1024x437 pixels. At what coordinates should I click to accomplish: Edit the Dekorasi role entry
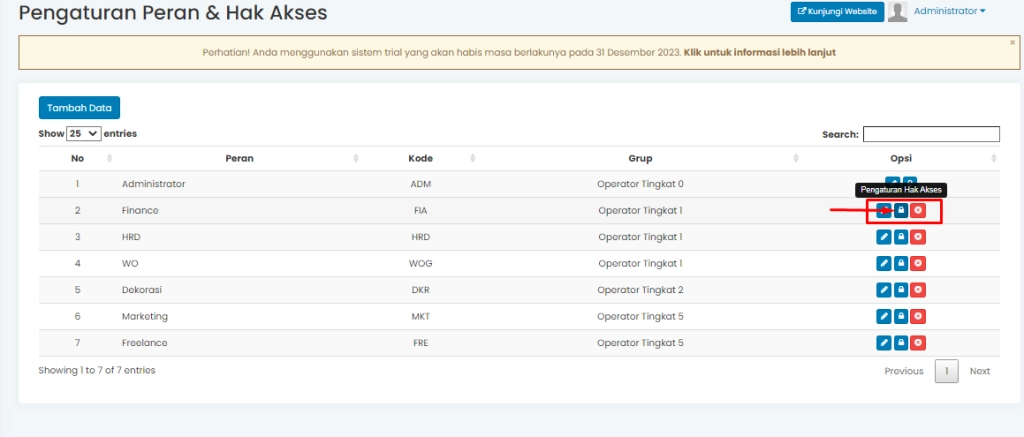[x=883, y=290]
